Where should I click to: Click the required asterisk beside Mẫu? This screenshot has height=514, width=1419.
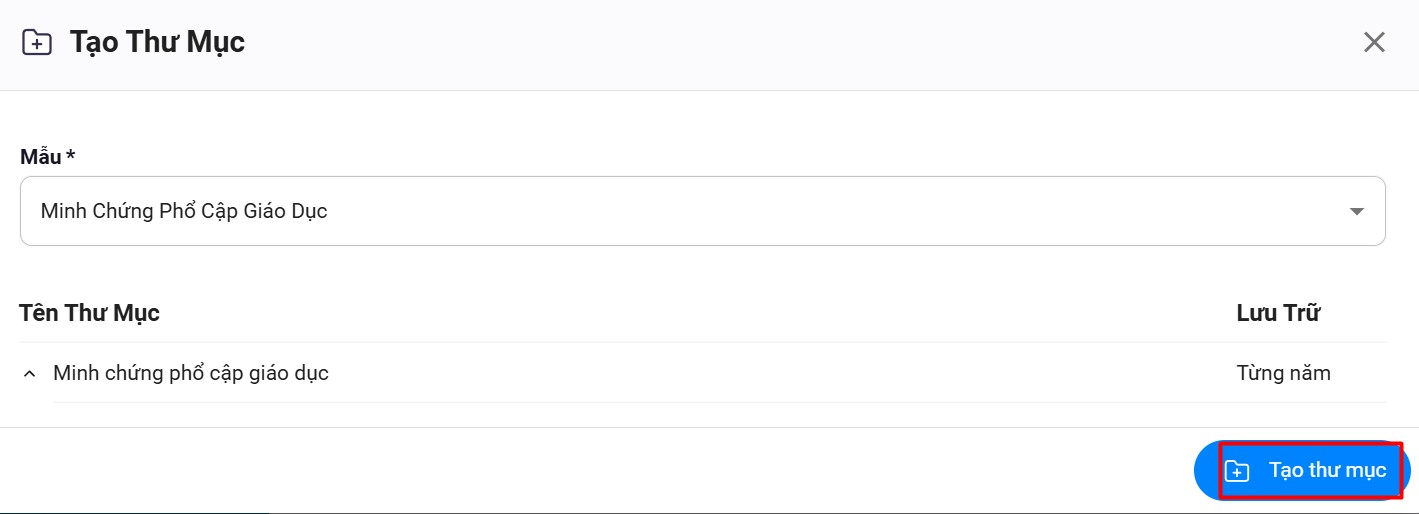71,156
